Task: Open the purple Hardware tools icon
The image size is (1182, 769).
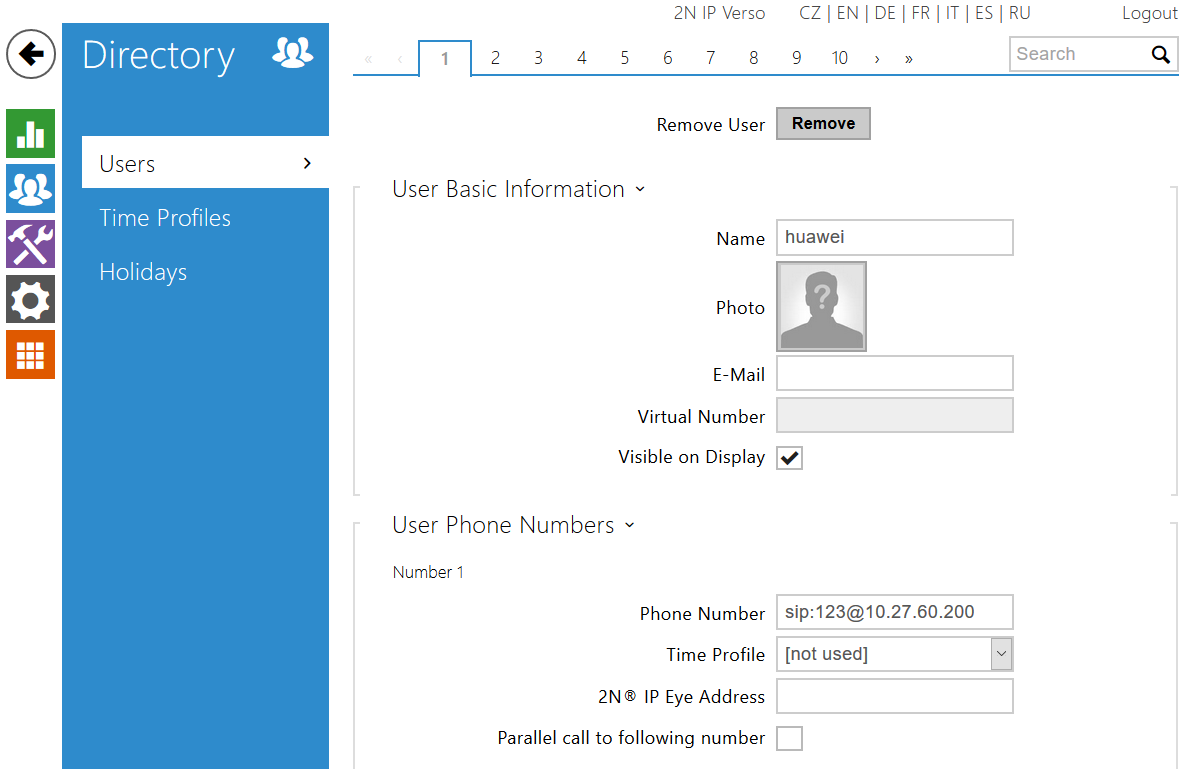Action: pyautogui.click(x=31, y=244)
